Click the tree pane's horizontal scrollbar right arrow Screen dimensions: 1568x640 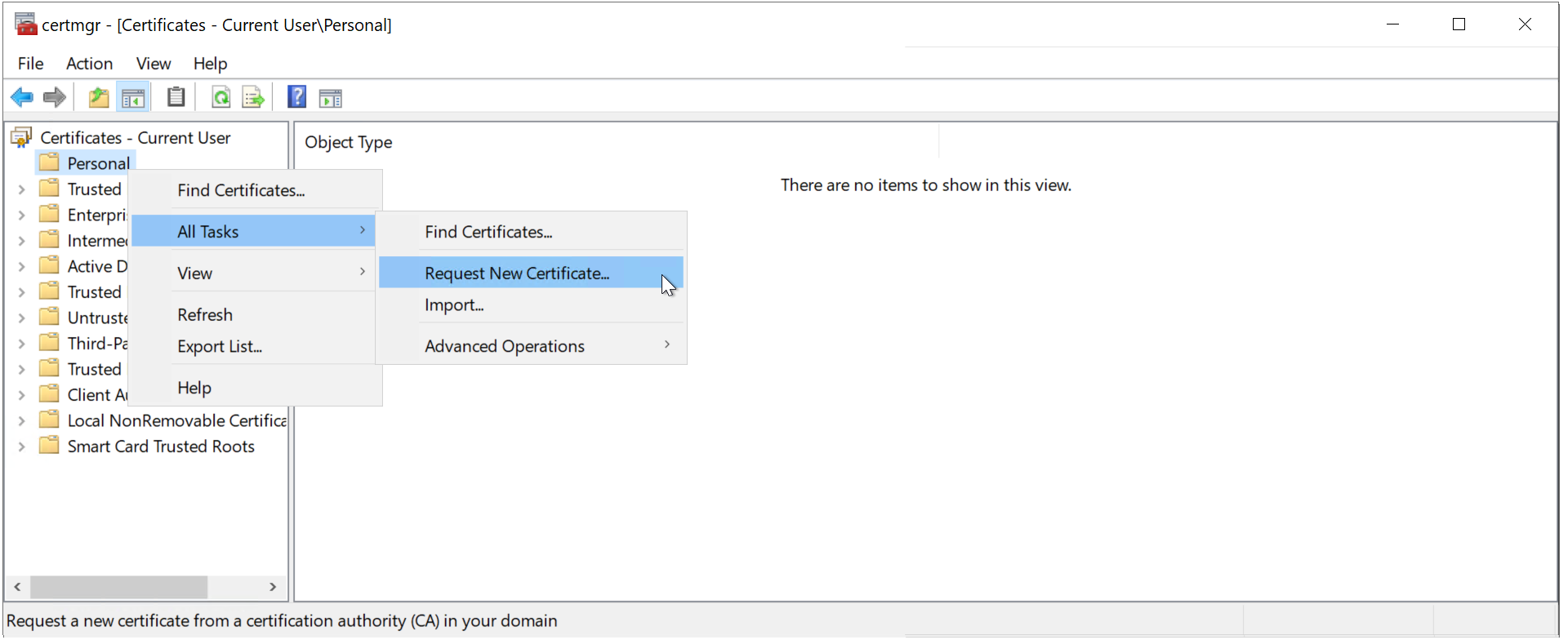[x=273, y=587]
